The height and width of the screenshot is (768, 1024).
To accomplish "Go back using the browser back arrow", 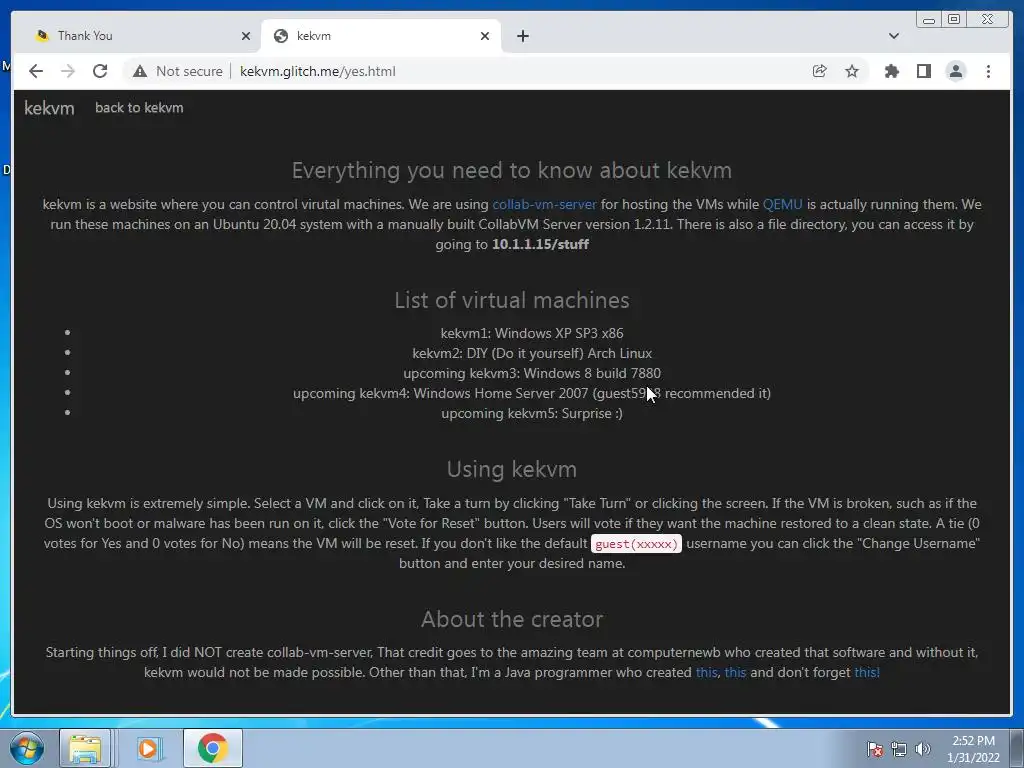I will [36, 71].
